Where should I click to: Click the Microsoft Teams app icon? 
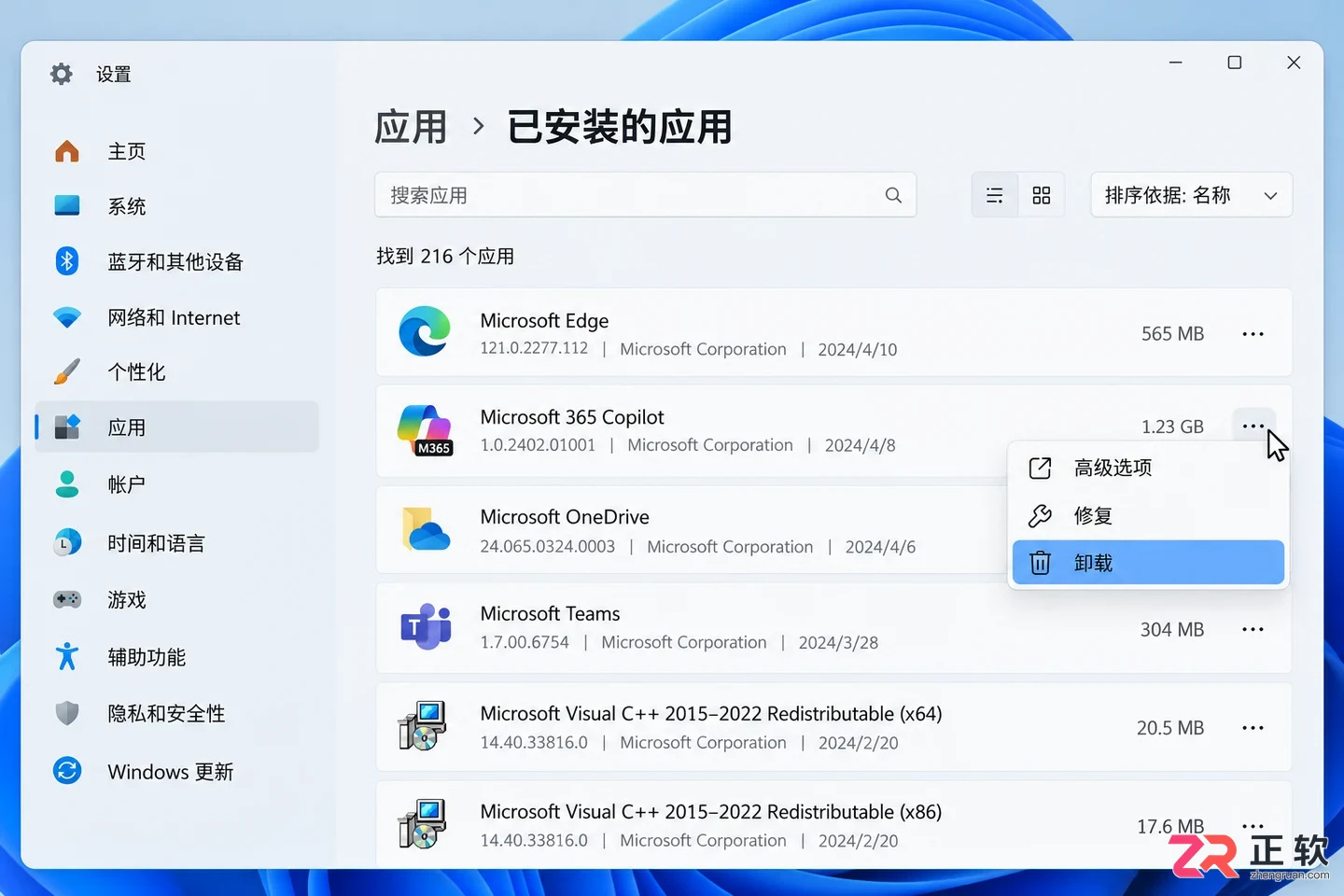tap(427, 626)
